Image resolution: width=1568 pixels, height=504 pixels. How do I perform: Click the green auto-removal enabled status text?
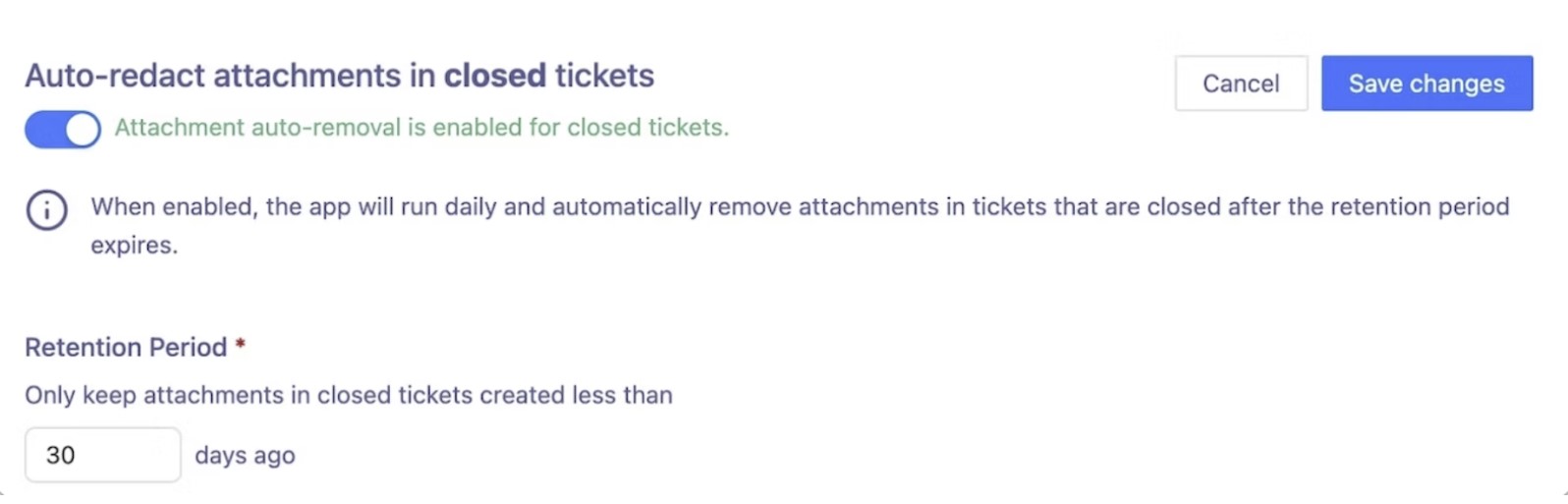pyautogui.click(x=421, y=128)
